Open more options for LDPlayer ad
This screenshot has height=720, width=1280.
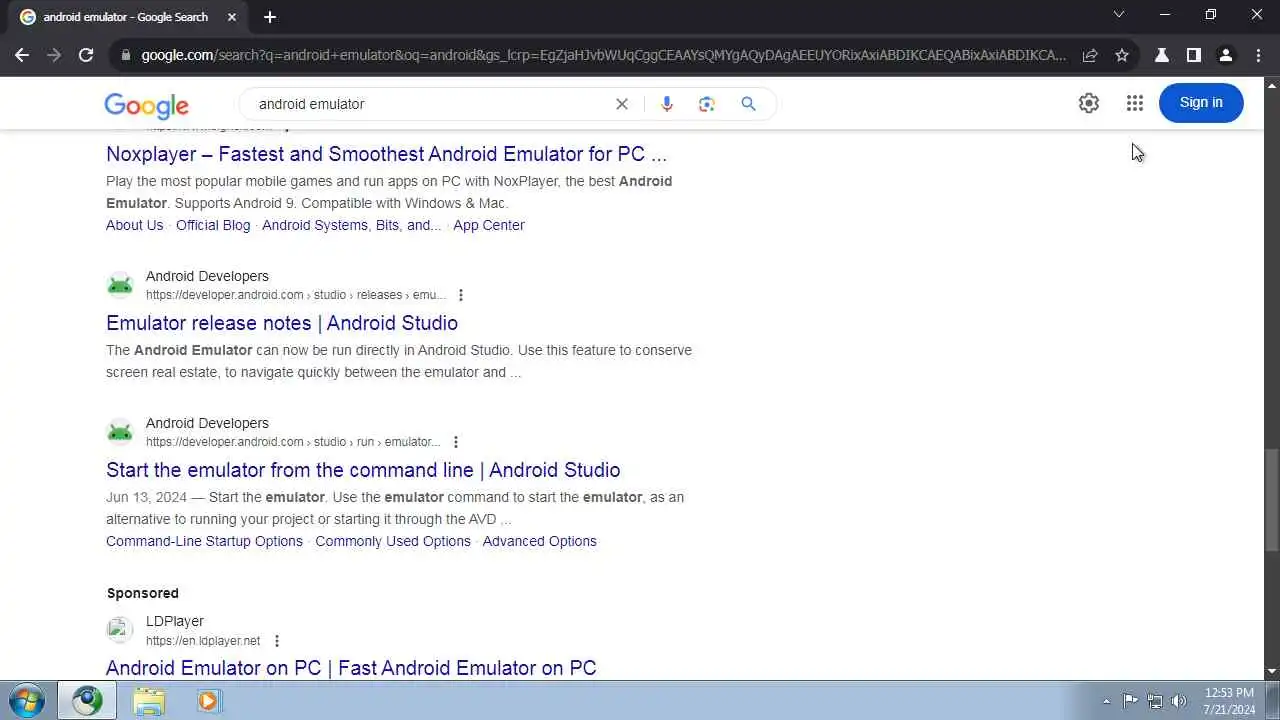277,641
